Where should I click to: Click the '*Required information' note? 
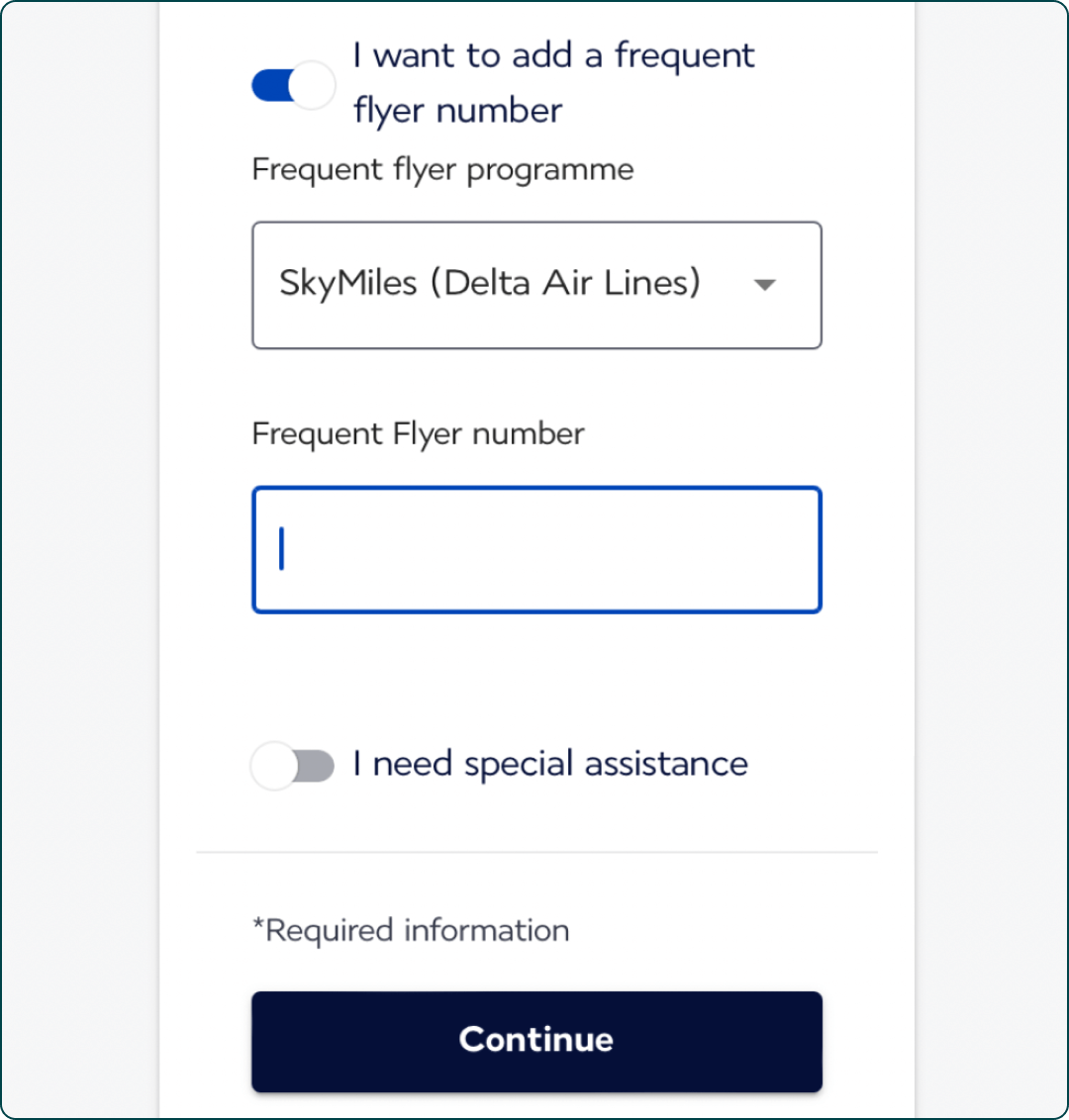coord(411,931)
